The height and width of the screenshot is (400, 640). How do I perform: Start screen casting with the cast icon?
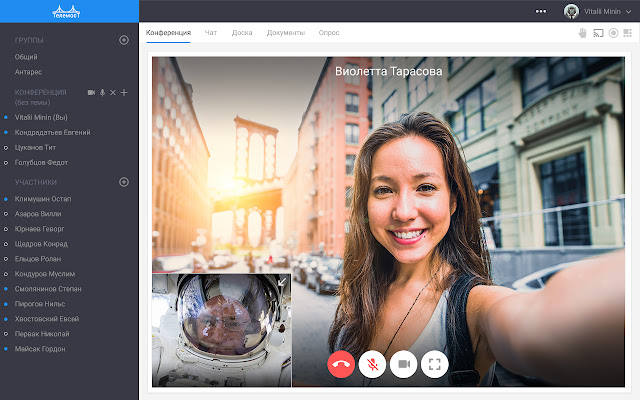598,33
